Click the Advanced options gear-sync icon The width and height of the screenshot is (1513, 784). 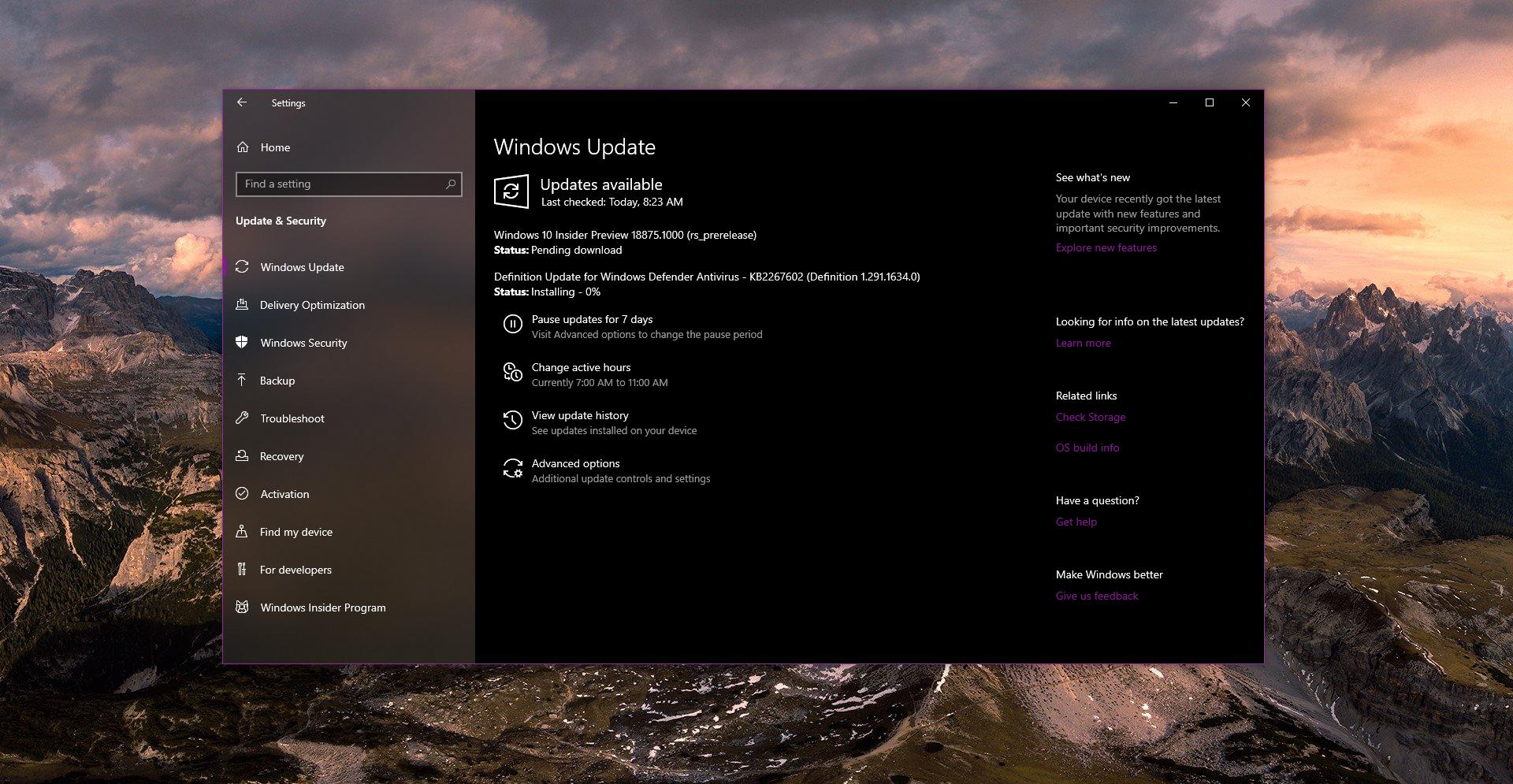click(512, 468)
